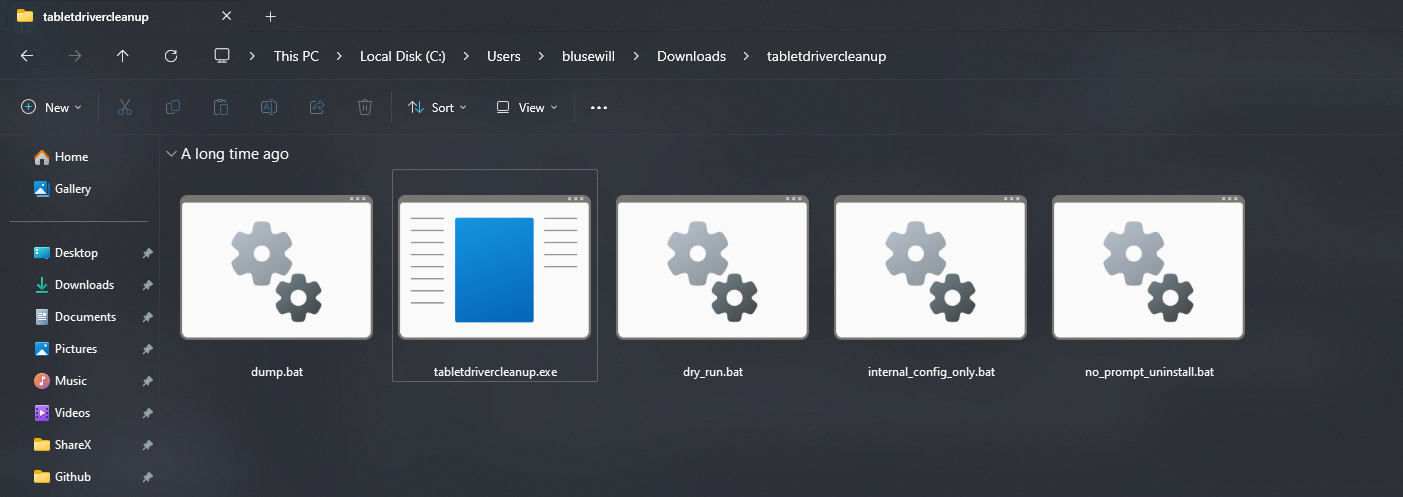Click the Paste clipboard icon
The image size is (1403, 497).
221,107
